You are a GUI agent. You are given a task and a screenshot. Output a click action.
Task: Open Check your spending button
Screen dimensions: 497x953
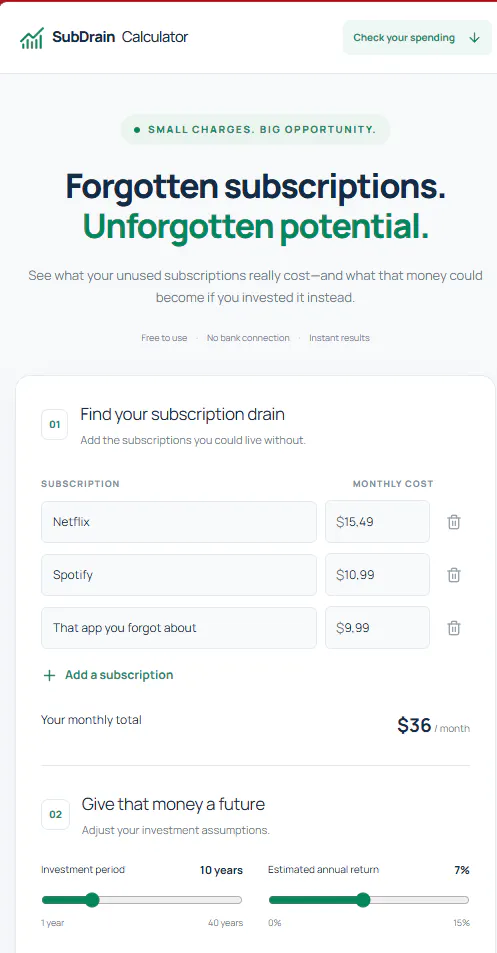click(x=417, y=38)
